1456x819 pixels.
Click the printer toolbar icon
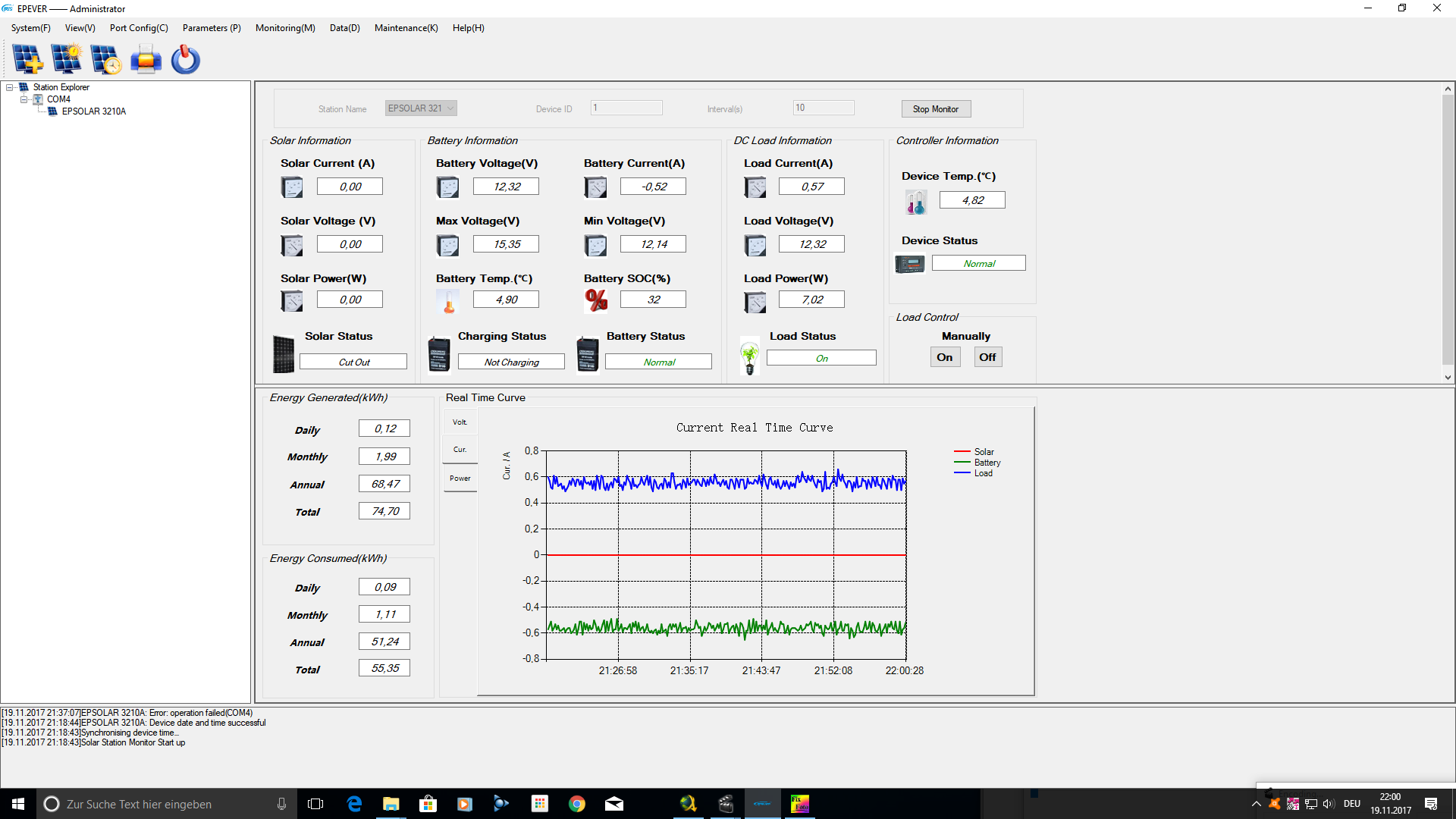(x=146, y=59)
